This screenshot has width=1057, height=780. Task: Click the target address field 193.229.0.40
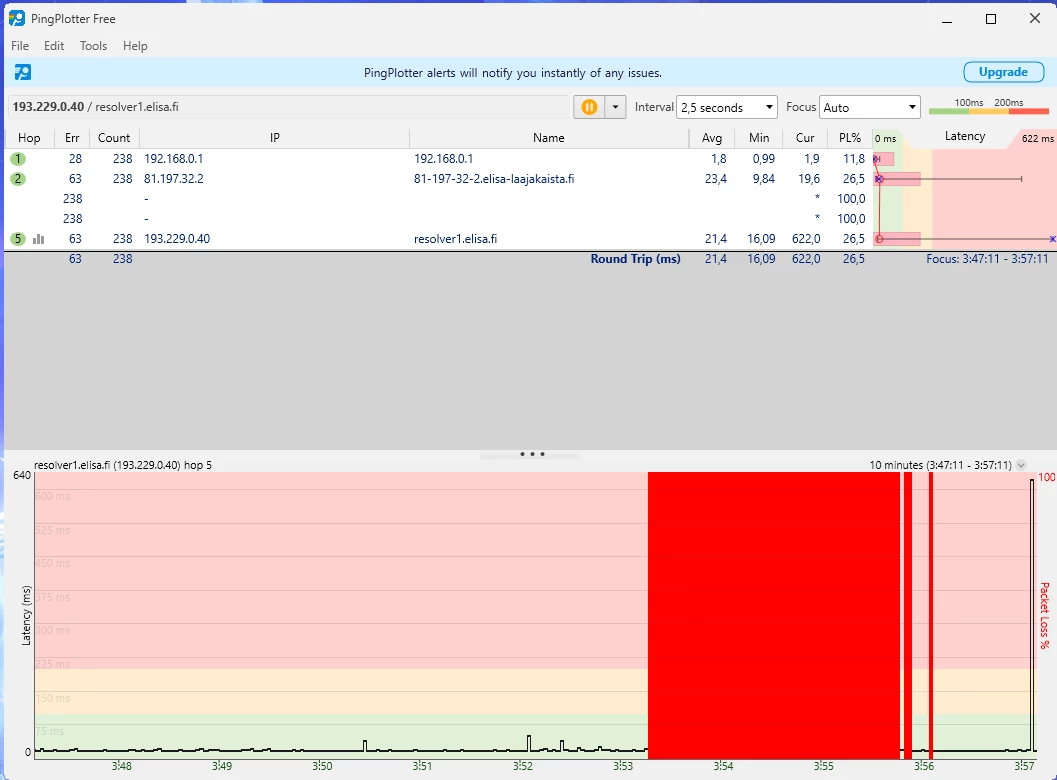point(289,107)
